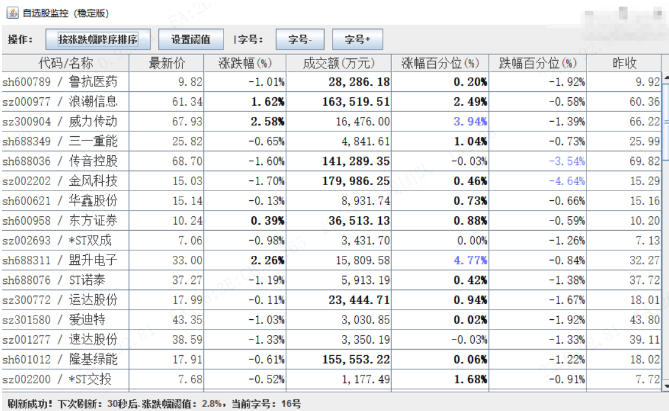Image resolution: width=669 pixels, height=411 pixels.
Task: Click blue 4.77% percentile for 盟升电子
Action: pos(470,260)
